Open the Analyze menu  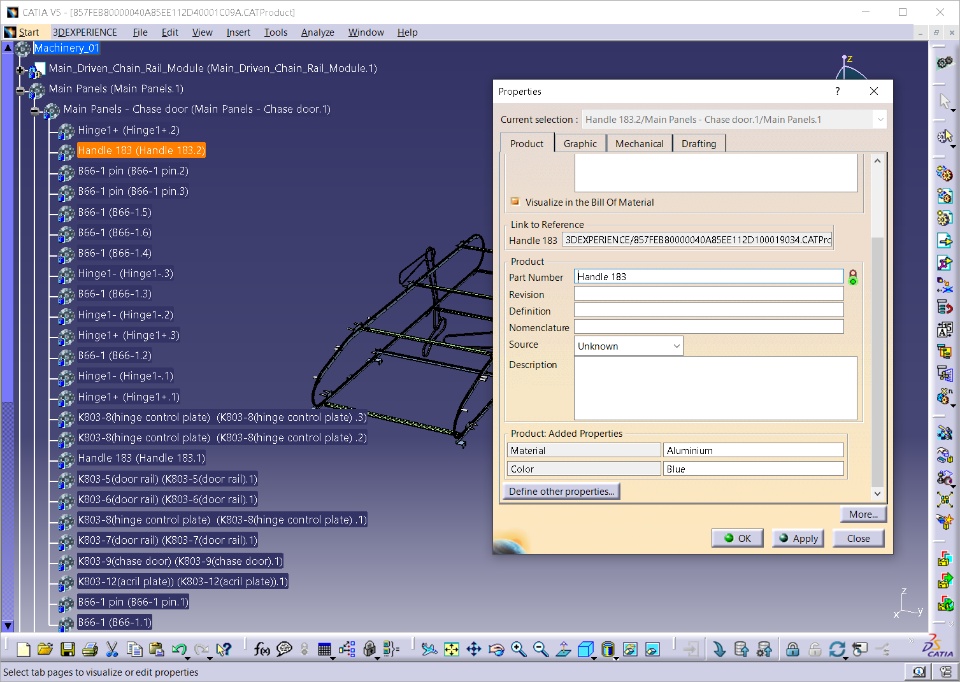[x=317, y=32]
